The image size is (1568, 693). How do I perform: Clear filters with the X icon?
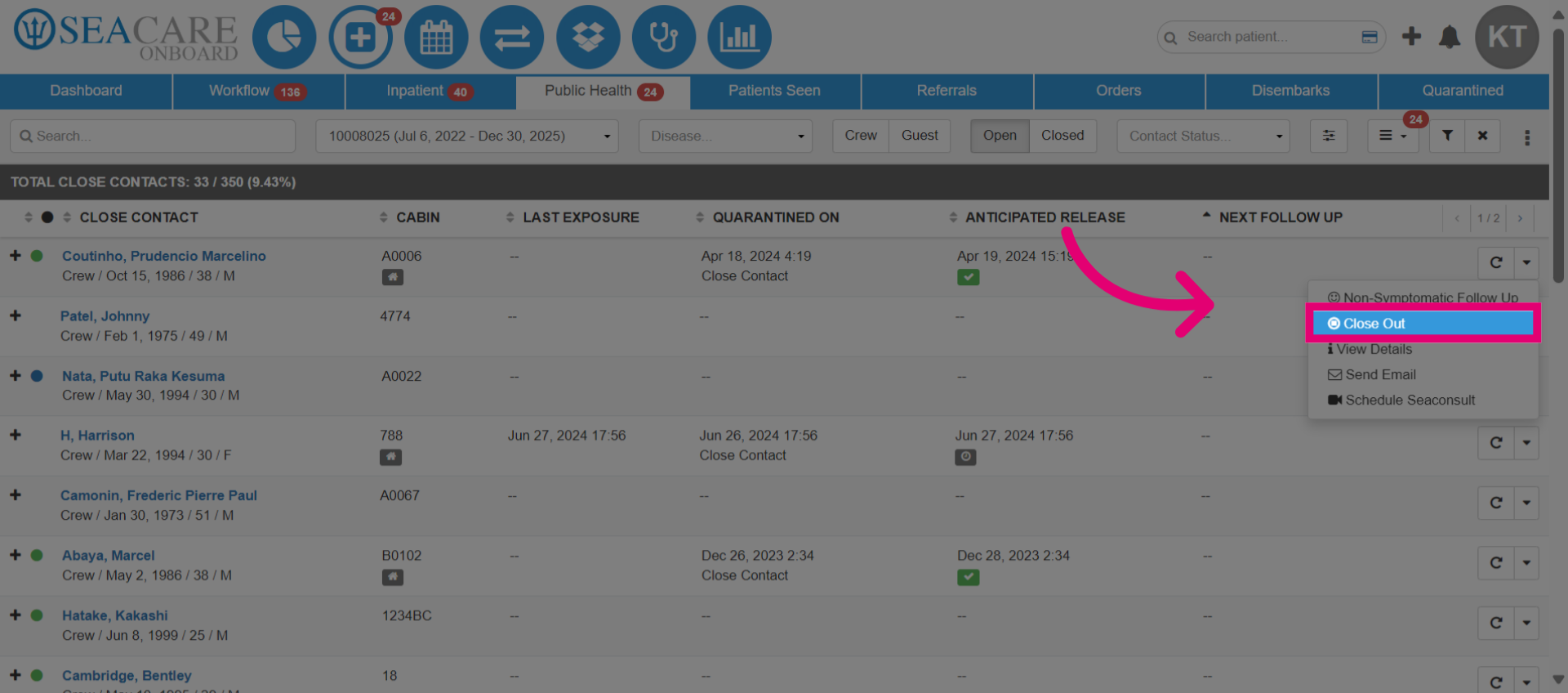1482,136
